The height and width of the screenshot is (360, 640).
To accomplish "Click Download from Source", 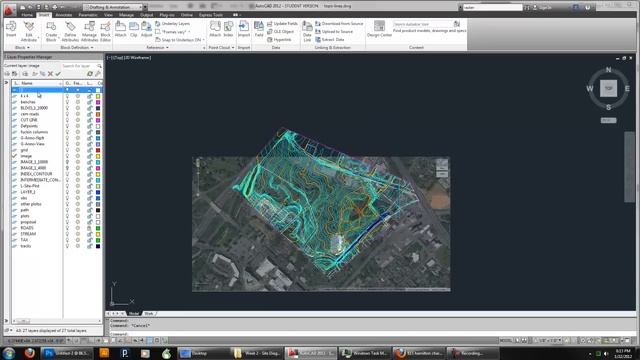I will tap(339, 24).
